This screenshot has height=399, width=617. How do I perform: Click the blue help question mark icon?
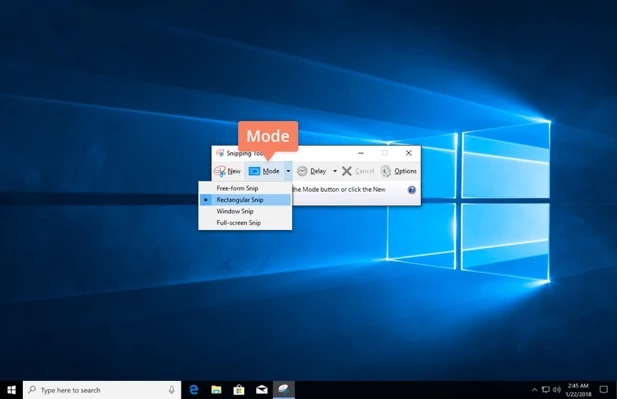pyautogui.click(x=412, y=190)
